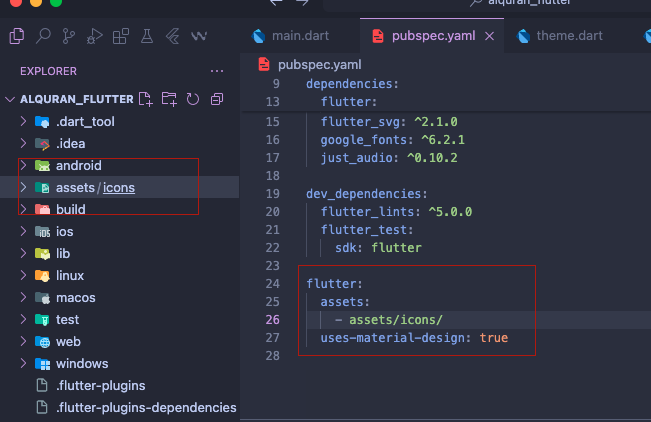Open the Extensions view

point(121,37)
